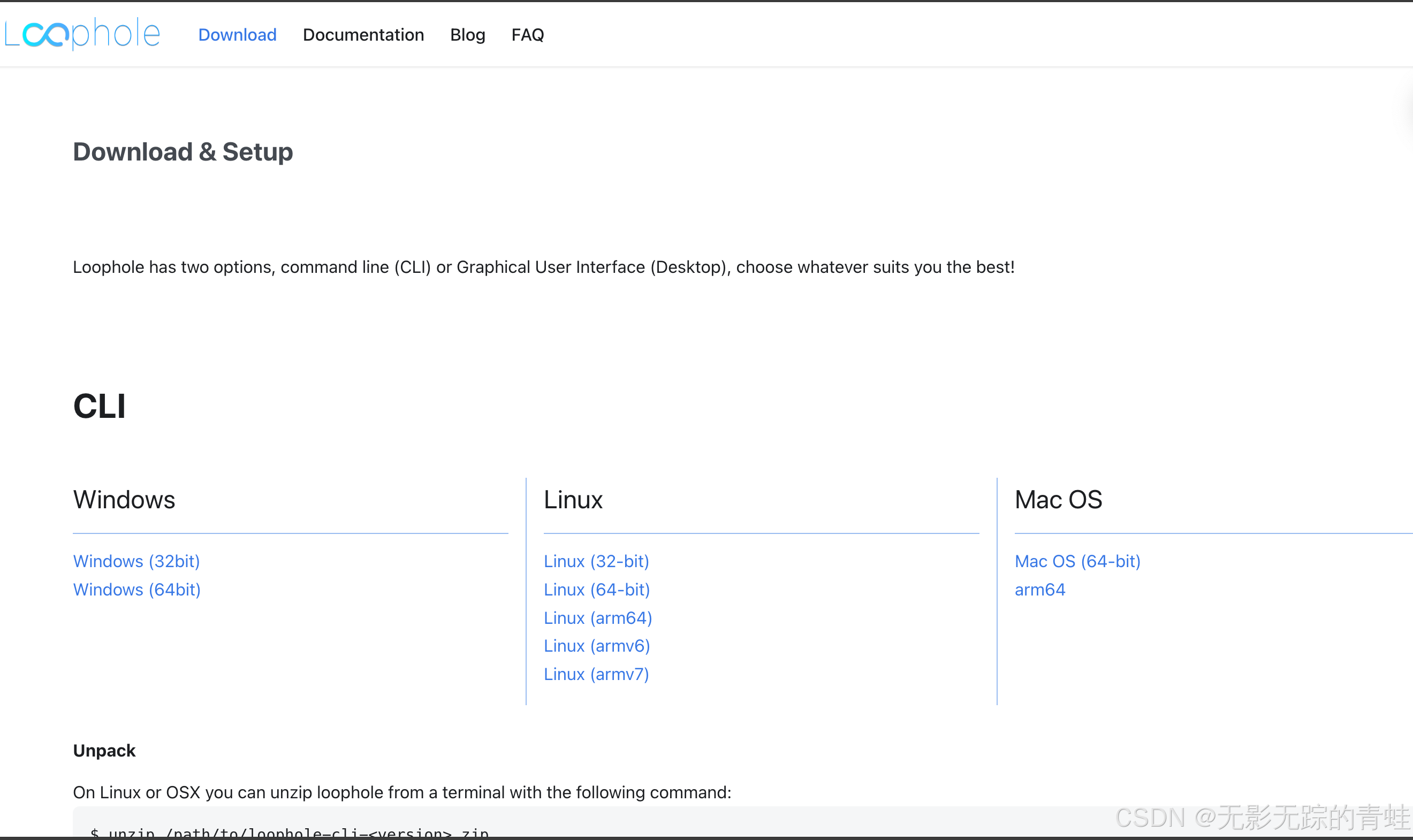Open the Download nav item
This screenshot has height=840, width=1413.
237,35
